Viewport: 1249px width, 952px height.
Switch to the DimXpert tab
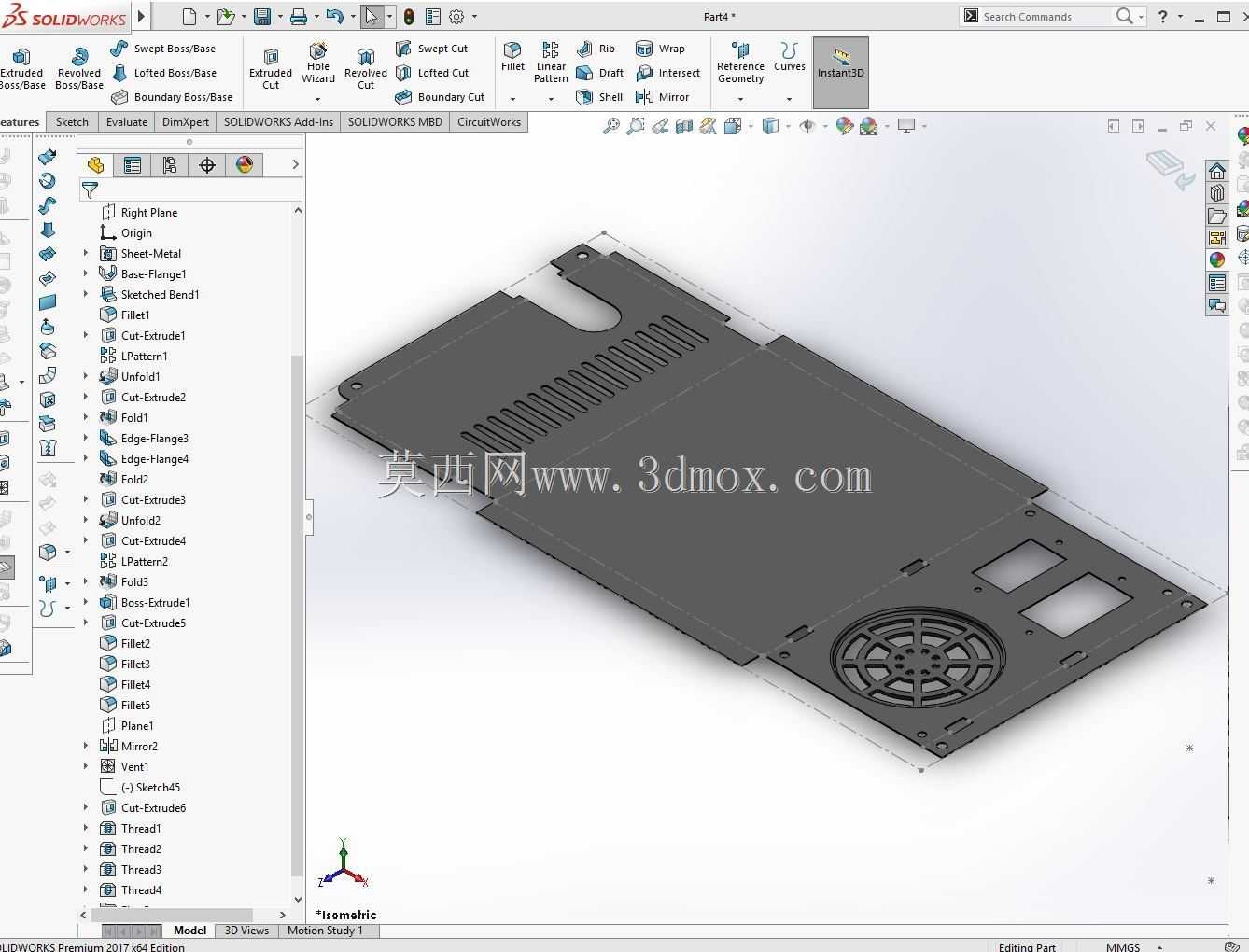[186, 122]
